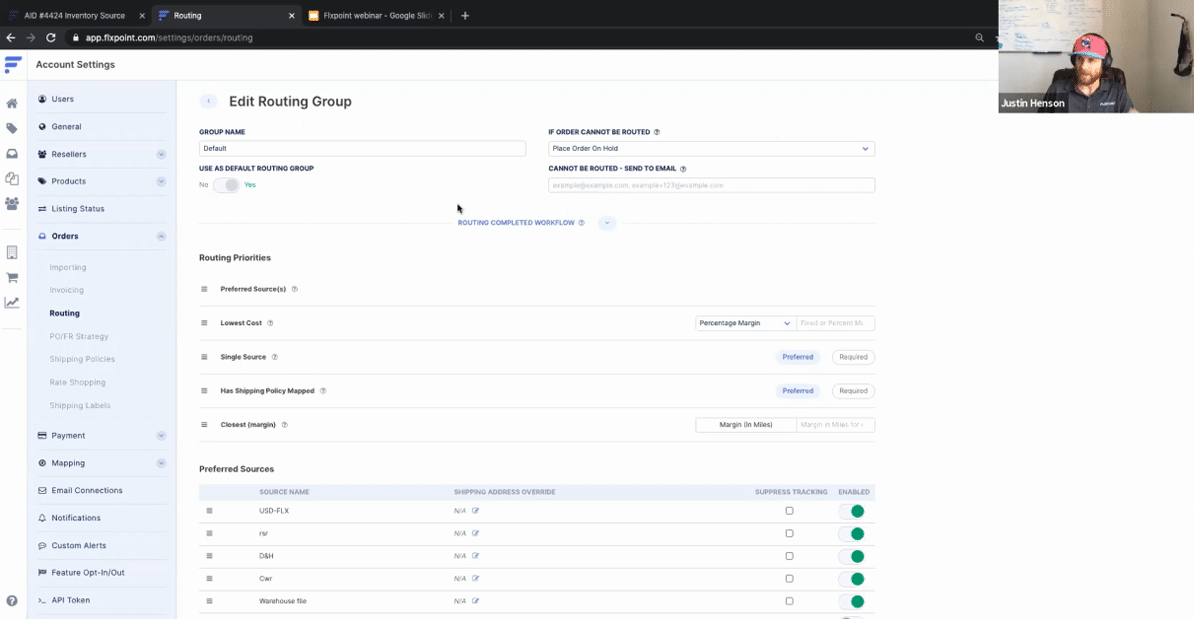Image resolution: width=1194 pixels, height=619 pixels.
Task: Switch to AID #4424 Inventory Source tab
Action: [75, 15]
